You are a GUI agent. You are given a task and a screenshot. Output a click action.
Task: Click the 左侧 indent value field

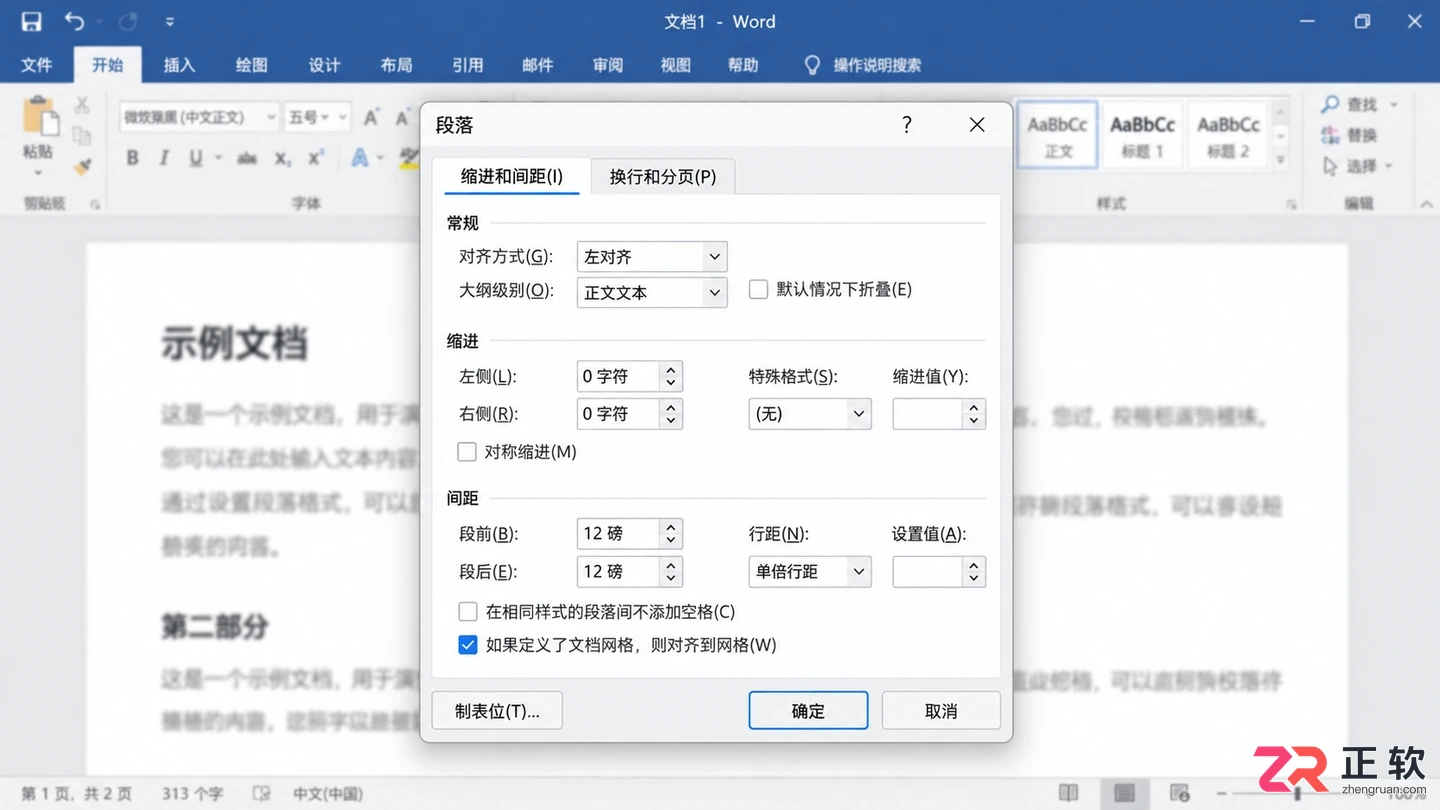(618, 377)
